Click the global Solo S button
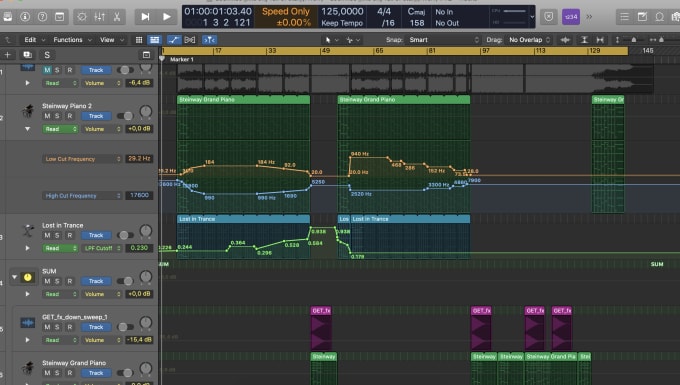This screenshot has width=680, height=385. pos(47,55)
